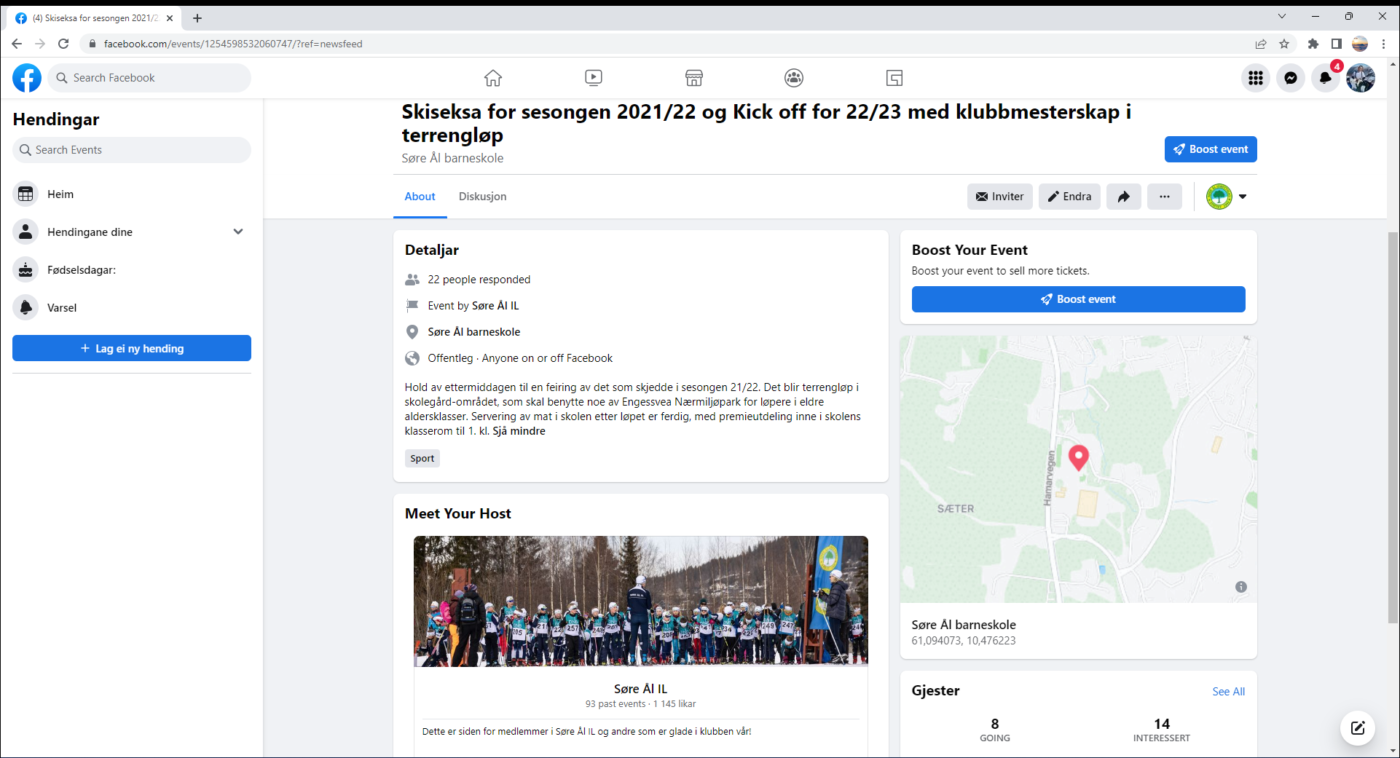Viewport: 1400px width, 758px height.
Task: Click the map info icon
Action: [1241, 587]
